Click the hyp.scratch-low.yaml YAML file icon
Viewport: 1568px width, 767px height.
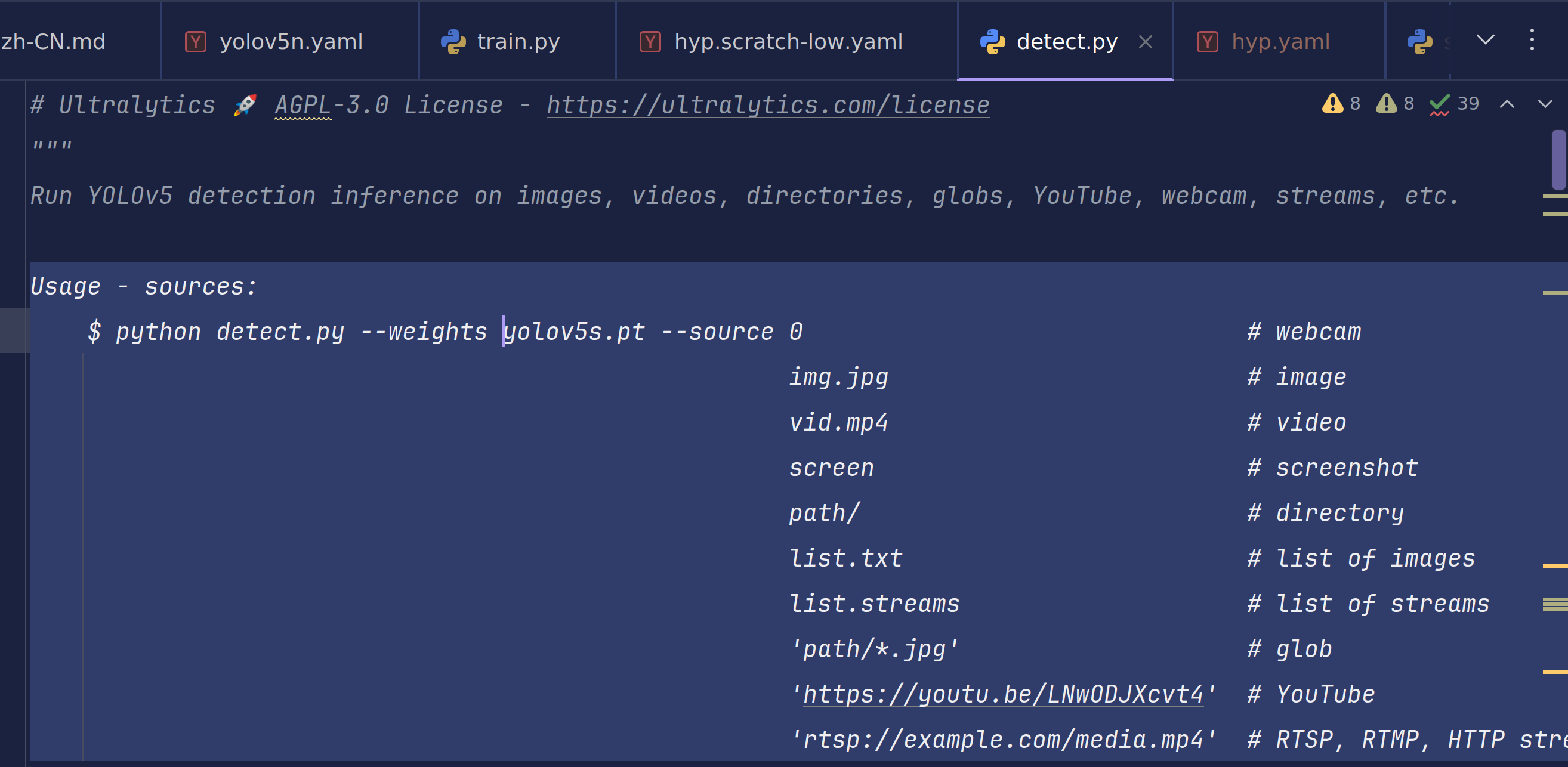tap(650, 42)
